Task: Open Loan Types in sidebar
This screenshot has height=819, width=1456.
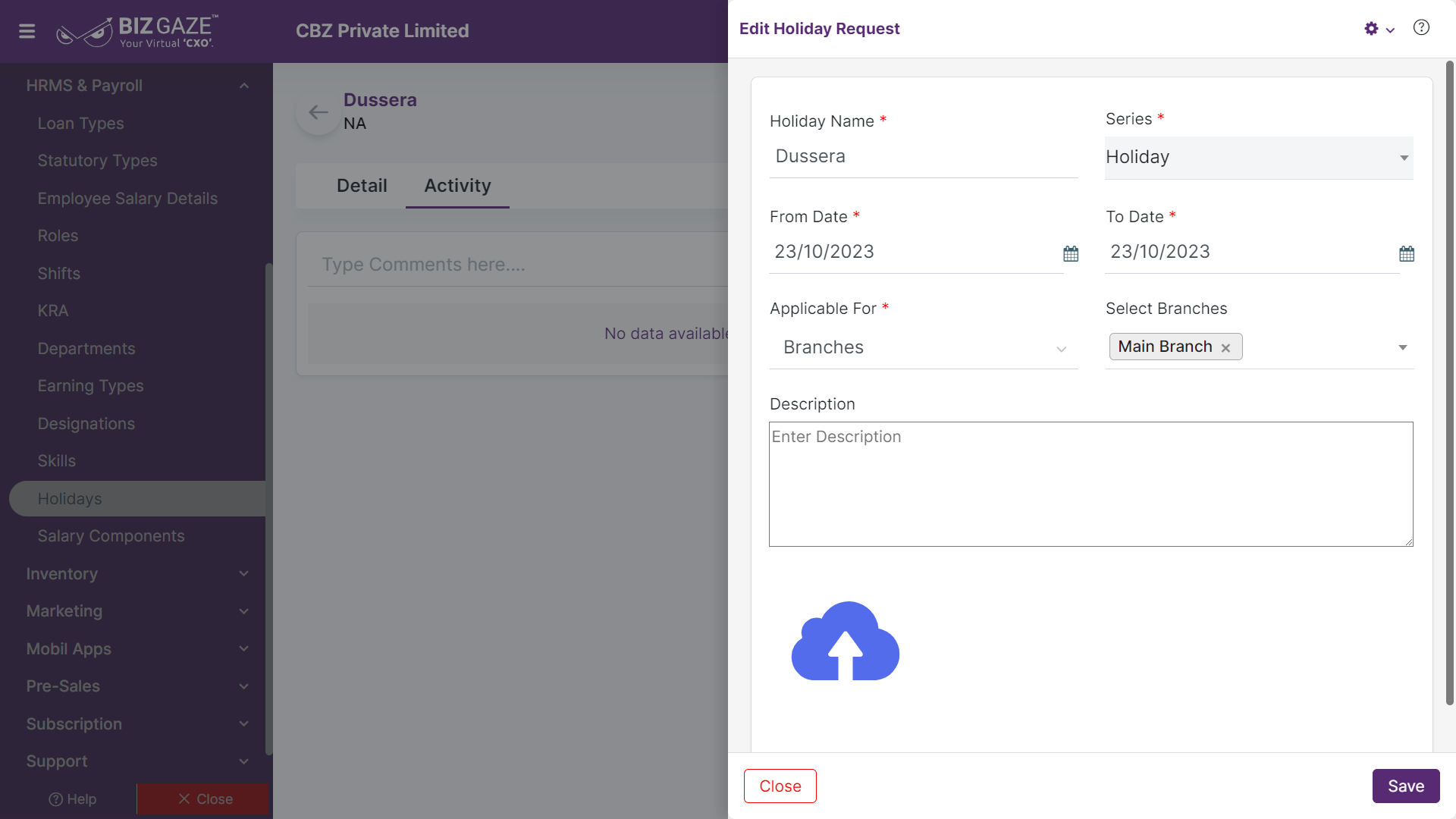Action: click(x=80, y=124)
